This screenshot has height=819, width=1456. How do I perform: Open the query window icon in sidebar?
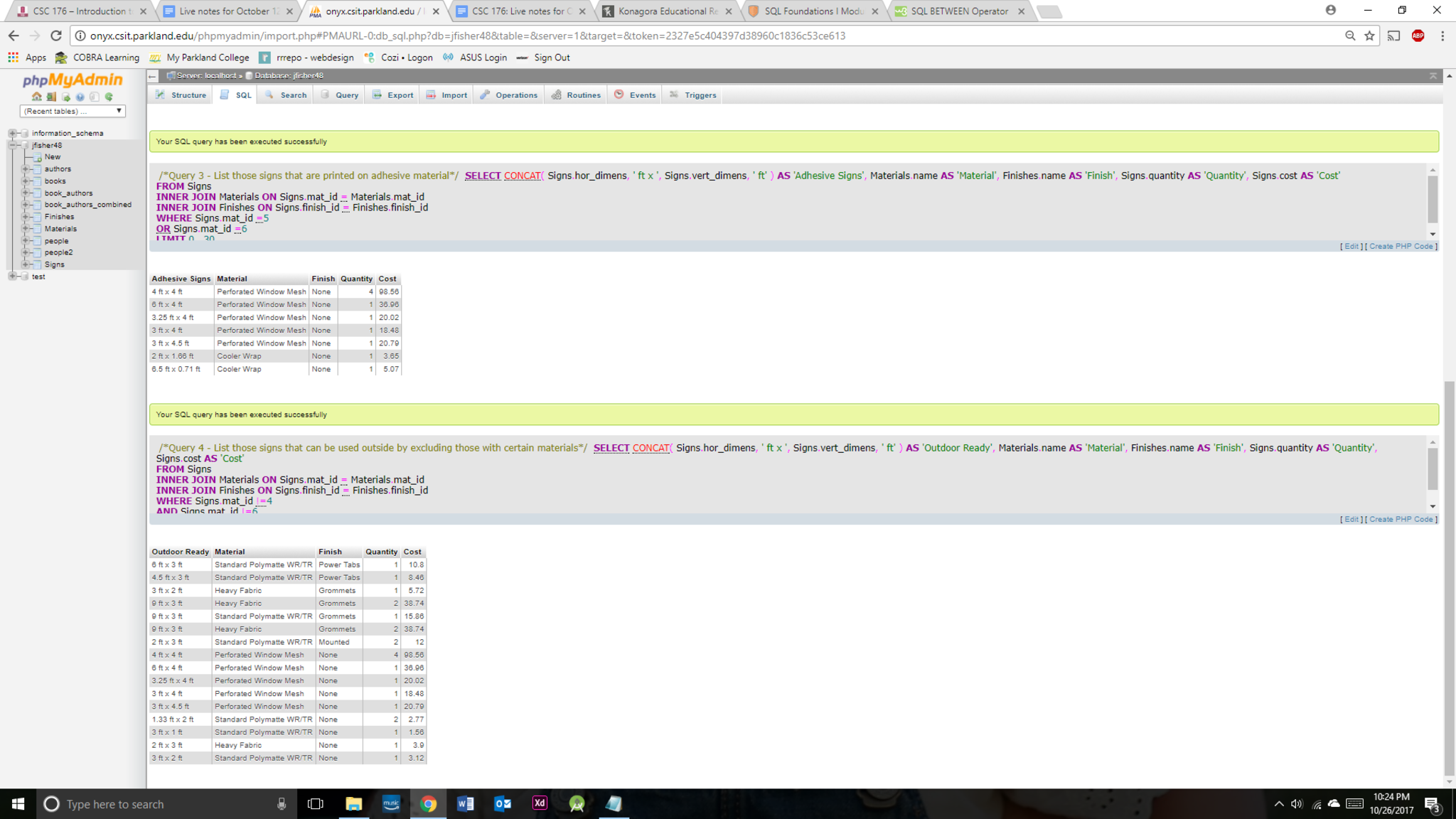pyautogui.click(x=65, y=97)
